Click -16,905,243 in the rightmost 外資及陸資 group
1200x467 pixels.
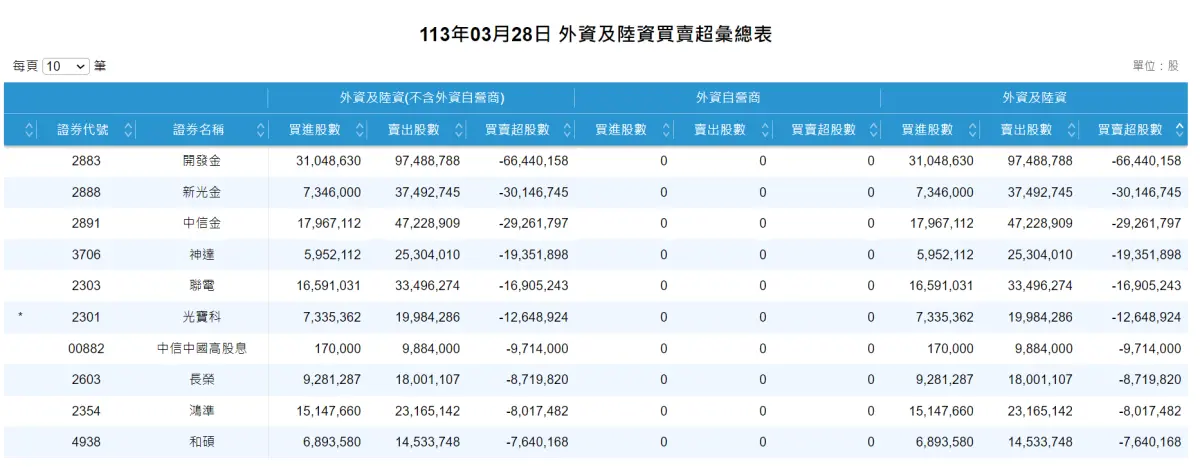(1146, 286)
